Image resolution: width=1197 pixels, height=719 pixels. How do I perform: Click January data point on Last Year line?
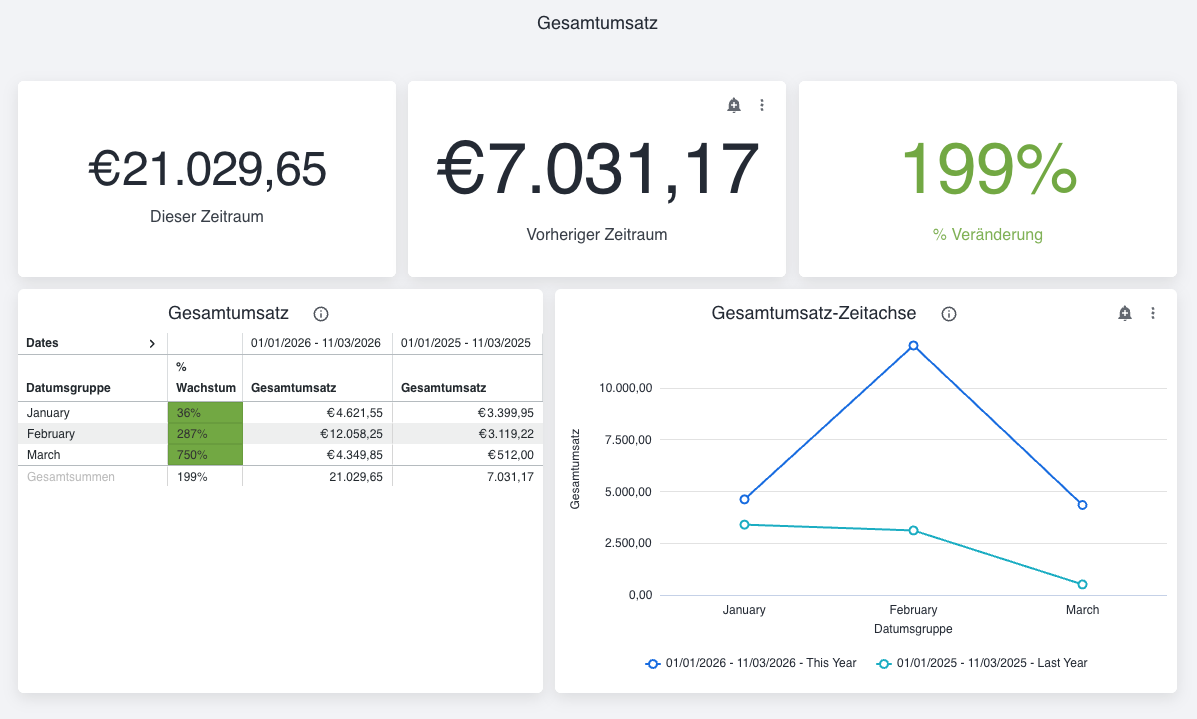coord(744,524)
